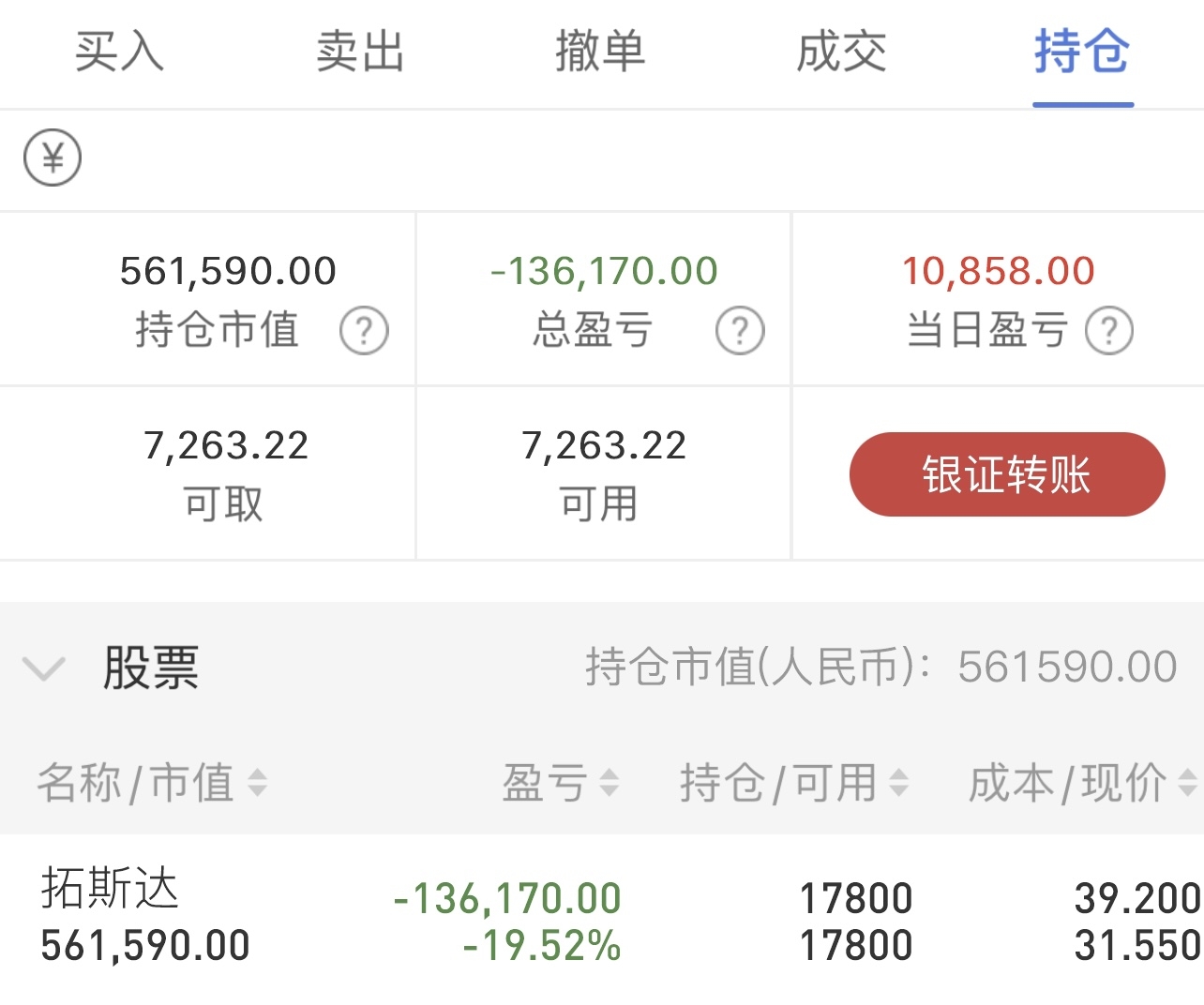Screen dimensions: 1204x1005
Task: Open the 撤单 tab
Action: pos(600,52)
